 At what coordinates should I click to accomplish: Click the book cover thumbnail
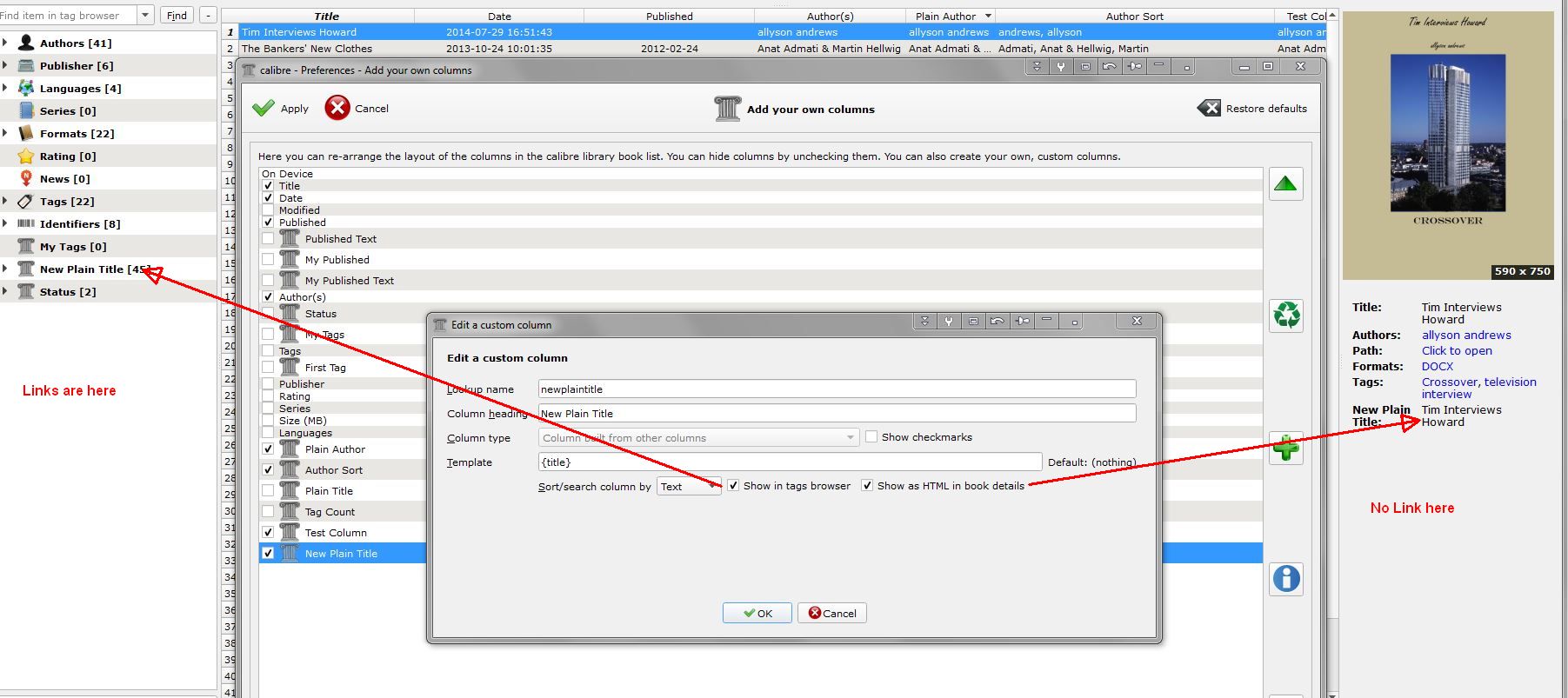(1448, 145)
